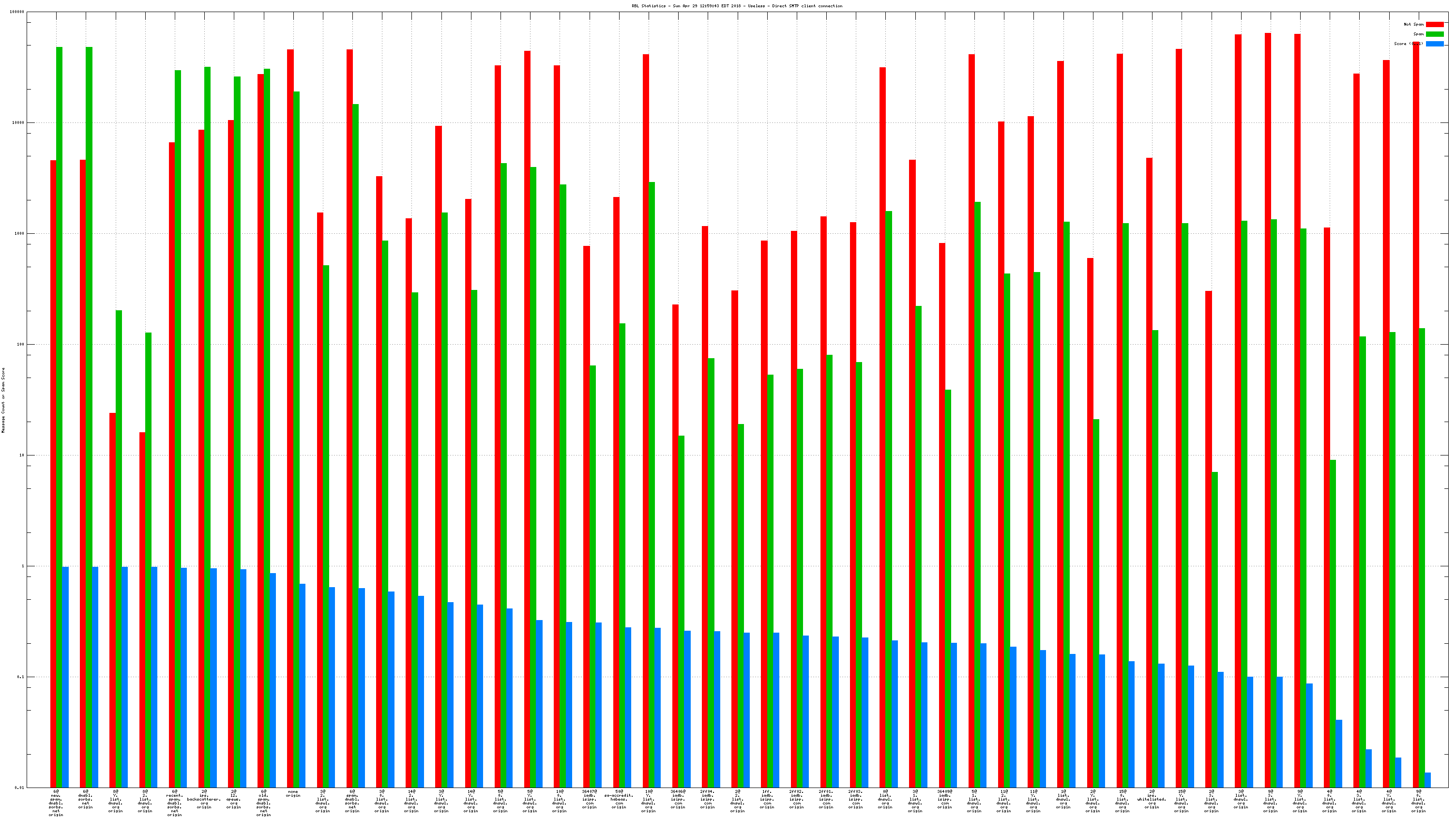Click the ips.backscatterer.org x-axis label
Viewport: 1456px width, 819px height.
click(x=204, y=799)
